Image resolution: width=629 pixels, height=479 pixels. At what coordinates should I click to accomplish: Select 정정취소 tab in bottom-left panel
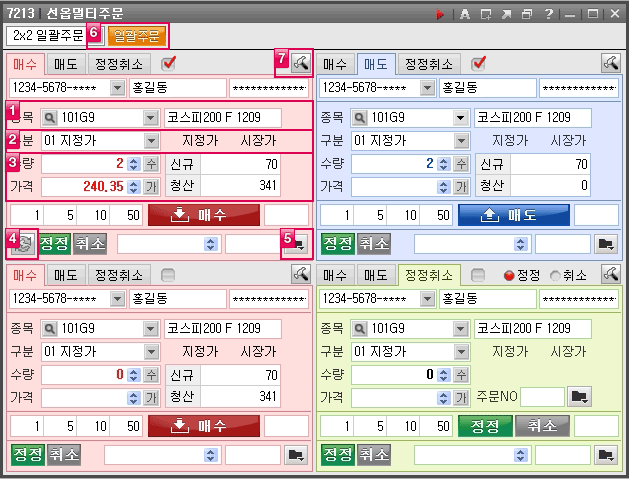click(x=119, y=275)
